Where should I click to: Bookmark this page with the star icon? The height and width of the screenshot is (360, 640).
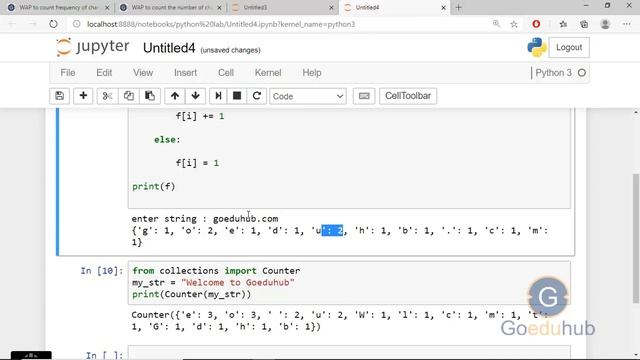514,24
